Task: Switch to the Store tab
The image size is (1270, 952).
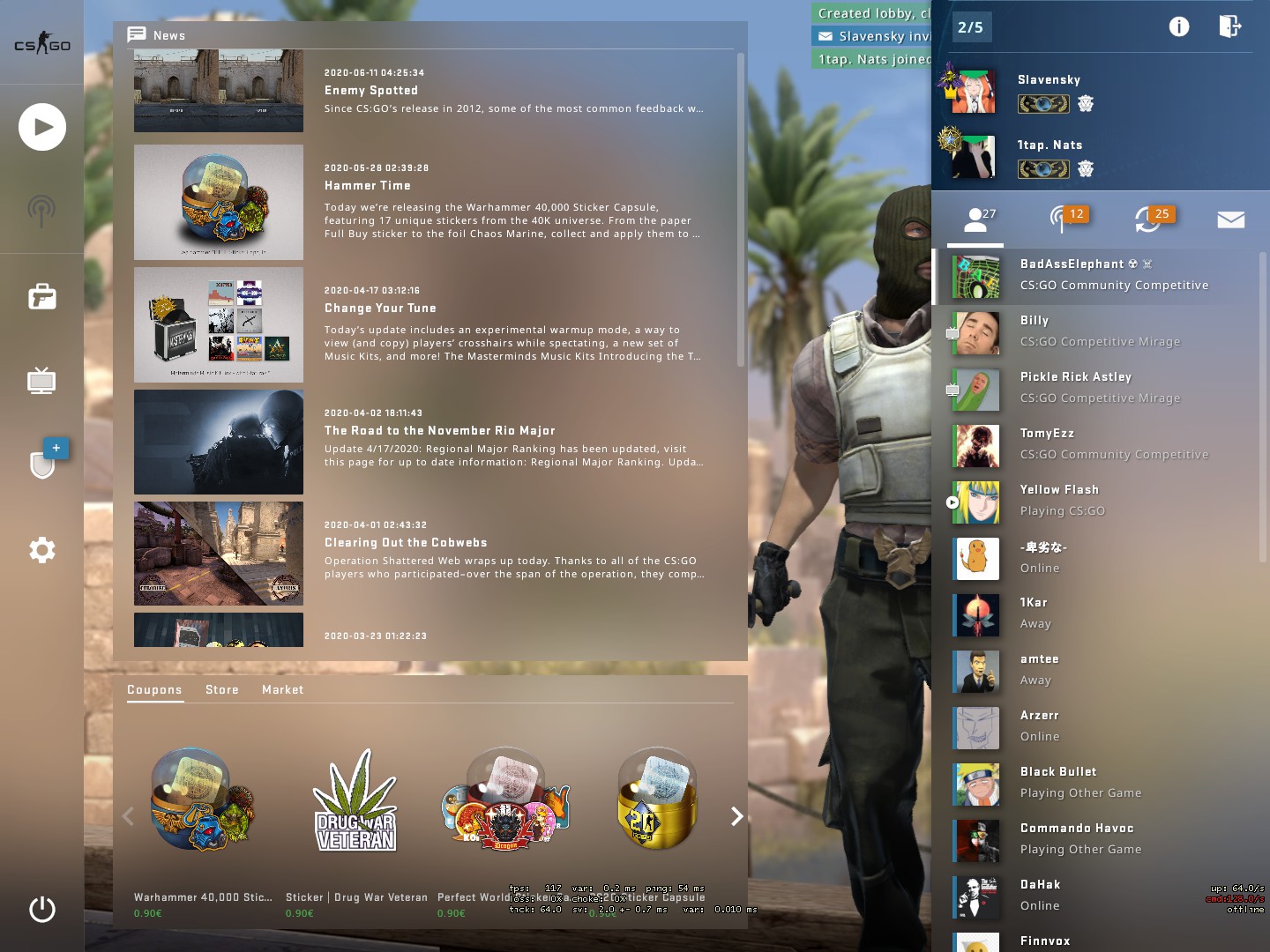Action: pyautogui.click(x=222, y=689)
